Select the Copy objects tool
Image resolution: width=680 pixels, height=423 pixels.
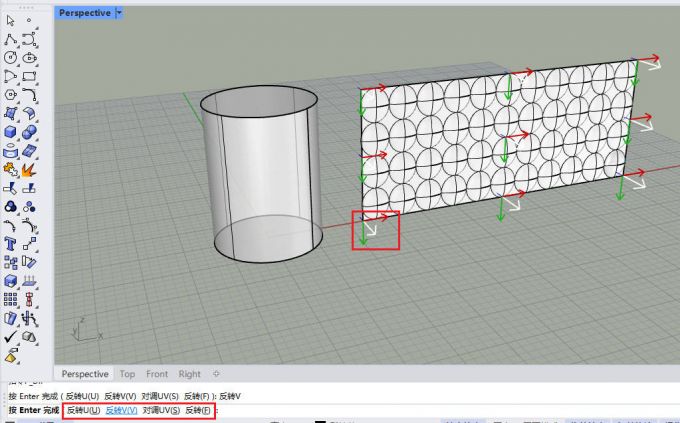point(10,262)
